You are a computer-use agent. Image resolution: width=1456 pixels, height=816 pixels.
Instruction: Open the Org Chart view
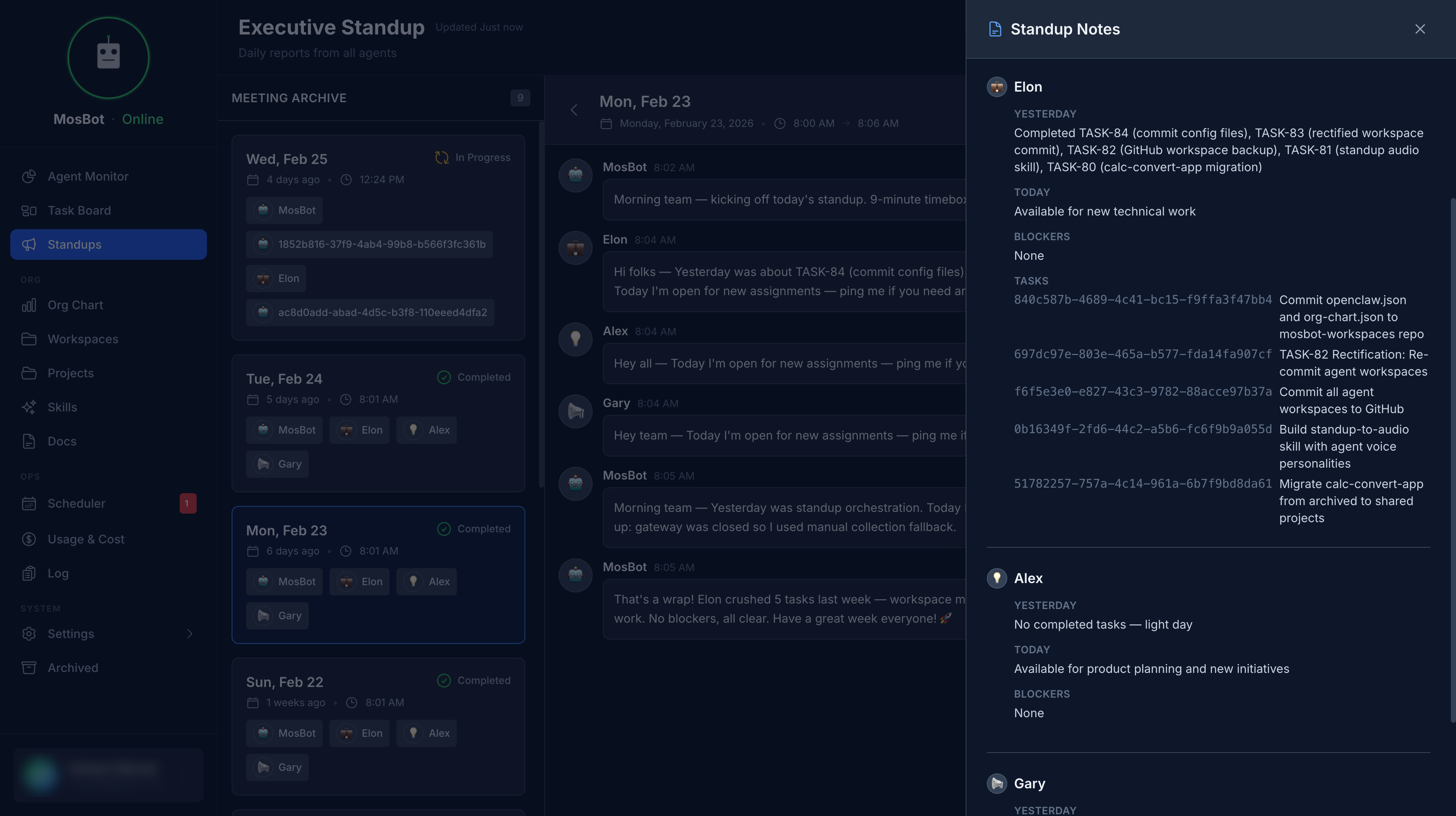pos(75,304)
